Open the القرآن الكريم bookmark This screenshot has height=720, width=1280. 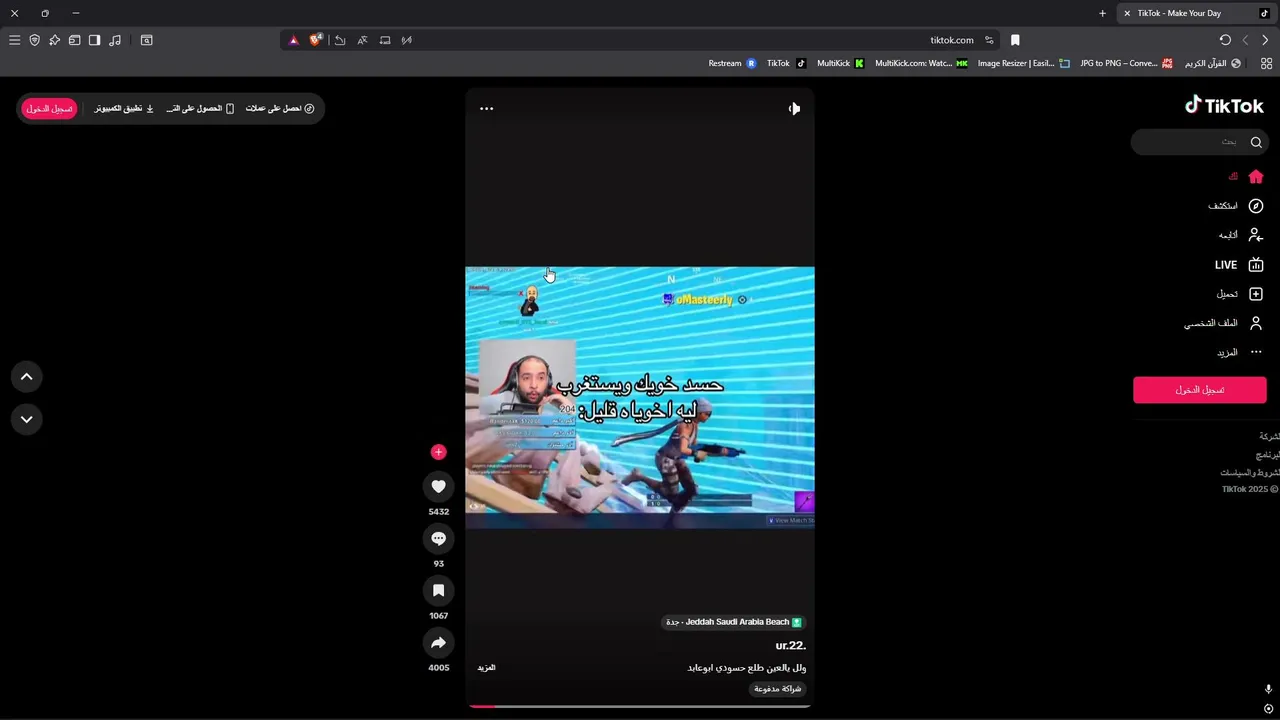[1213, 63]
